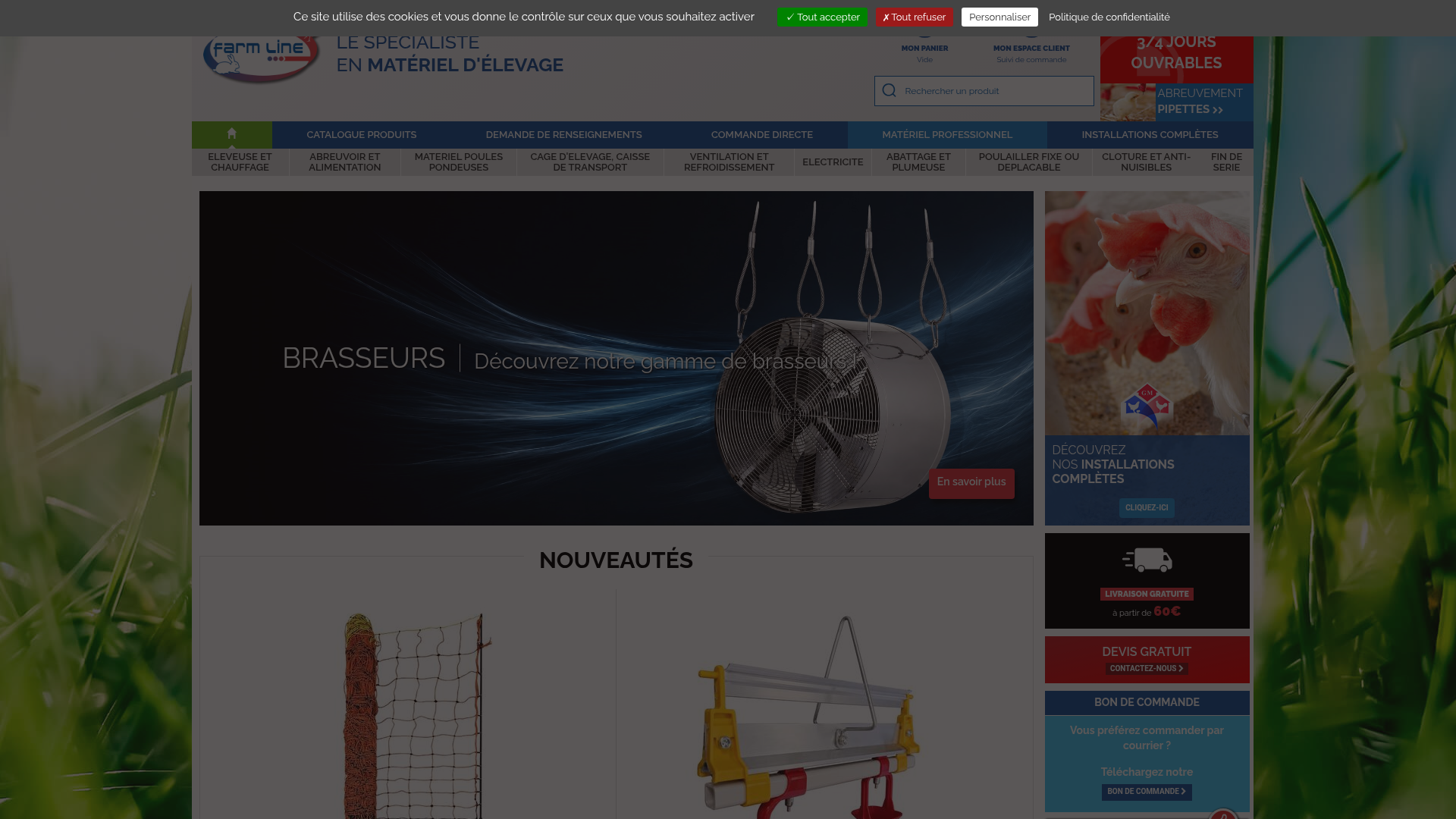
Task: Click the chicken photo installations banner
Action: [x=1147, y=312]
